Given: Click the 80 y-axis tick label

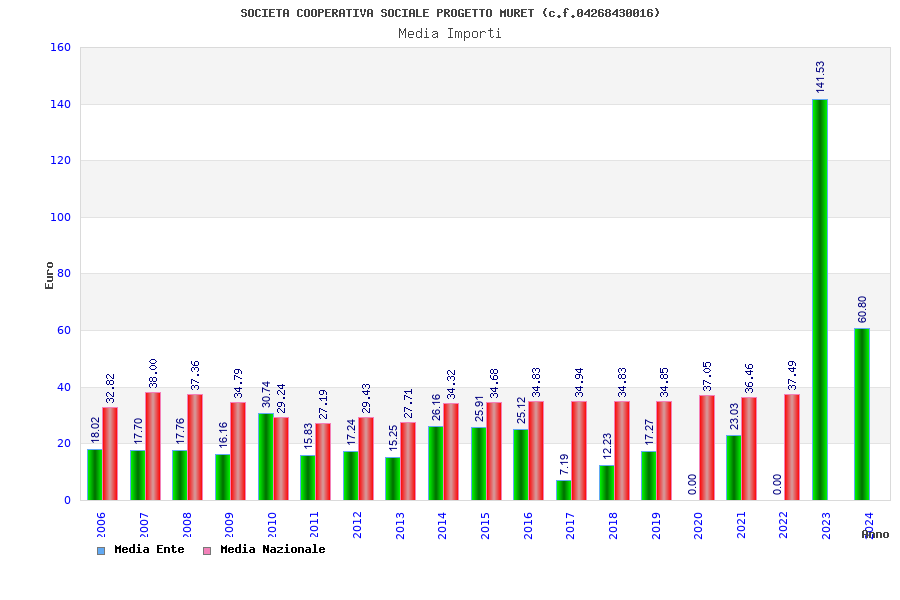Looking at the screenshot, I should [64, 273].
